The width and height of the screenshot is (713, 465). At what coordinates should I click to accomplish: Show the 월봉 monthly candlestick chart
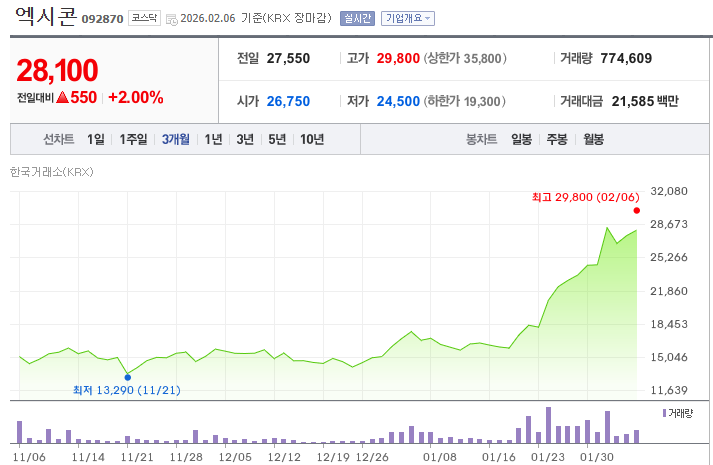pos(593,139)
